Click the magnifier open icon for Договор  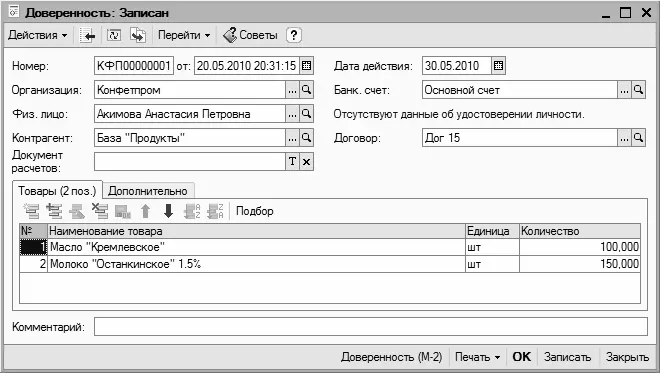(639, 138)
